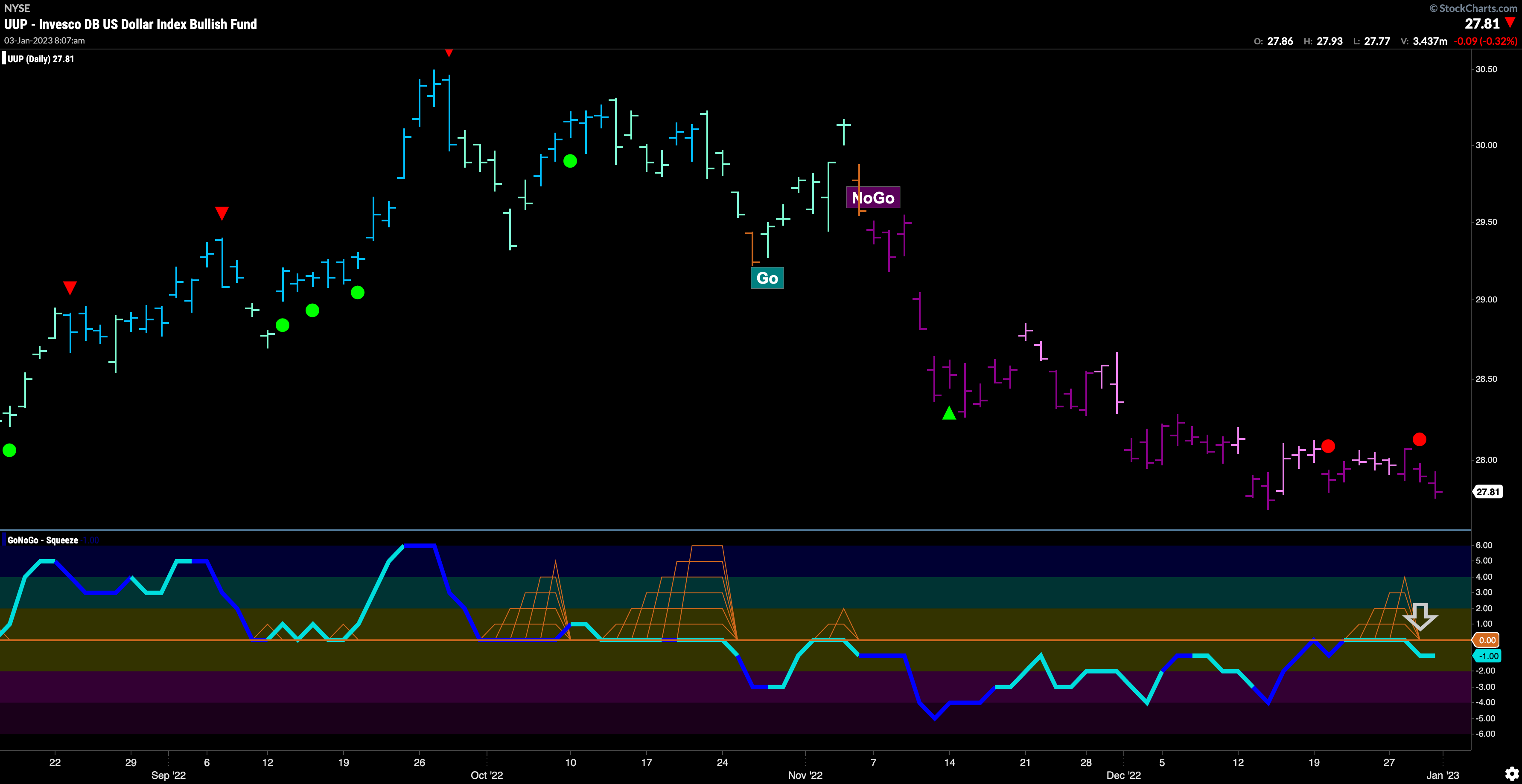
Task: Click the red down triangle near Aug 23 bar
Action: (70, 288)
